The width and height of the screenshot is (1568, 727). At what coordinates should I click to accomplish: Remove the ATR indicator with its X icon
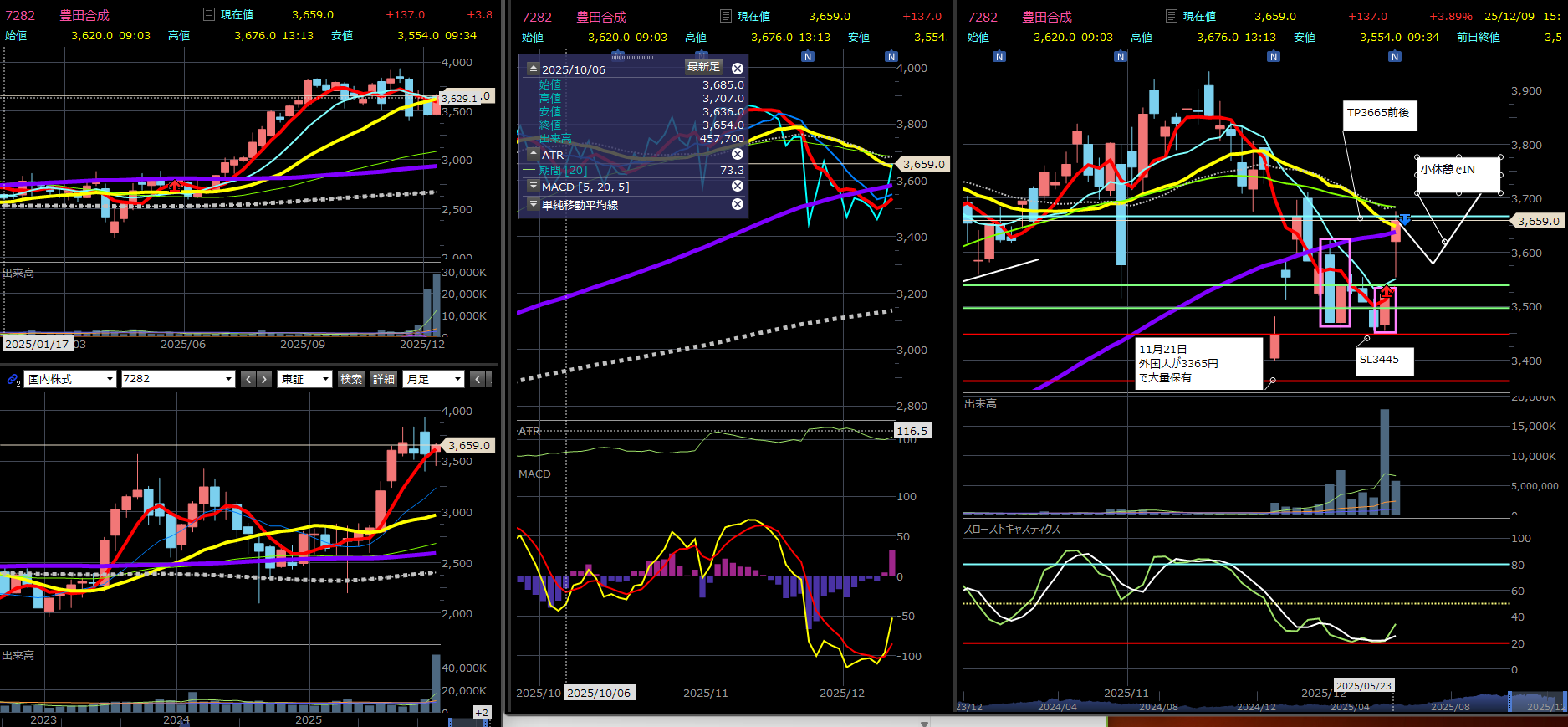738,154
